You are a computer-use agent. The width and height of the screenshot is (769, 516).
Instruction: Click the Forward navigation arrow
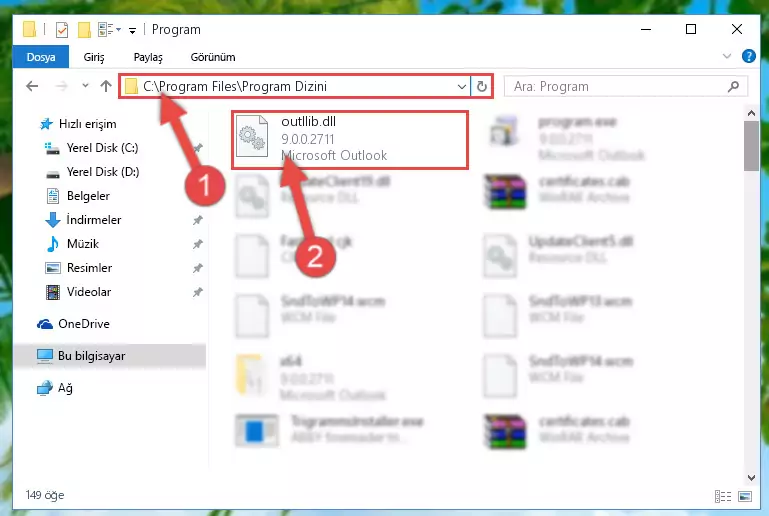coord(62,86)
